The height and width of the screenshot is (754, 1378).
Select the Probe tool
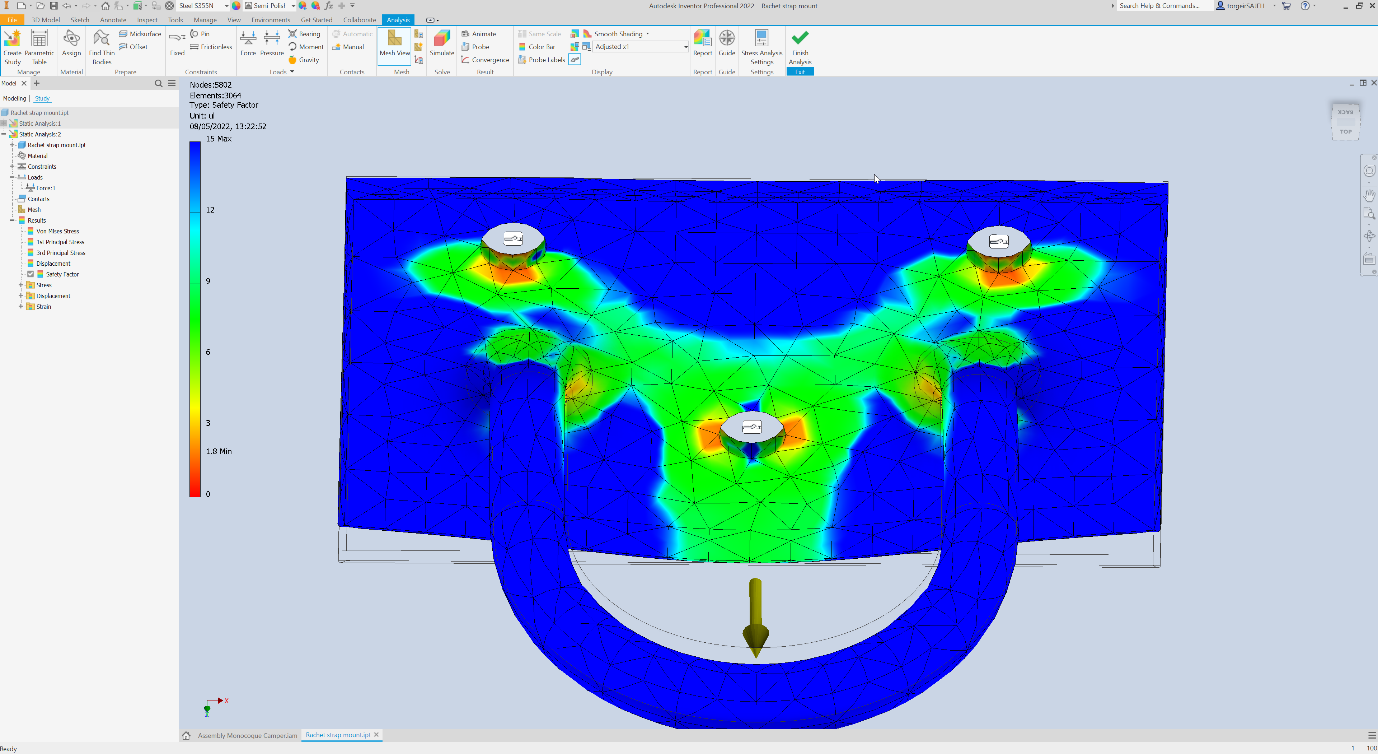coord(476,47)
